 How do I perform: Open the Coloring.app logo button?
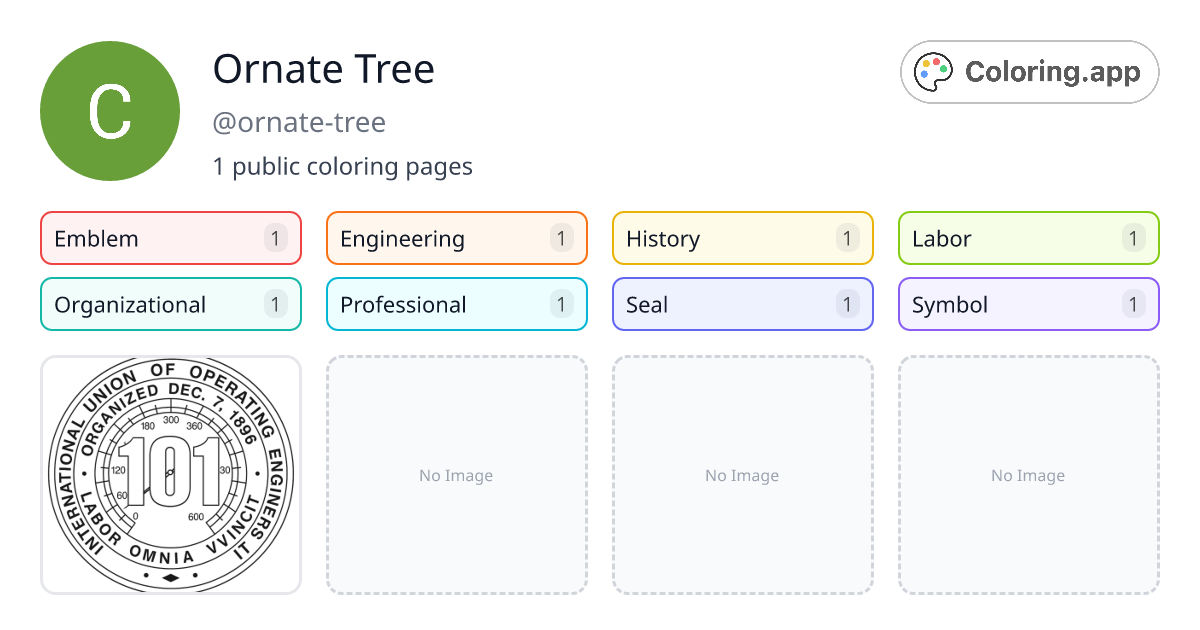click(x=1029, y=72)
